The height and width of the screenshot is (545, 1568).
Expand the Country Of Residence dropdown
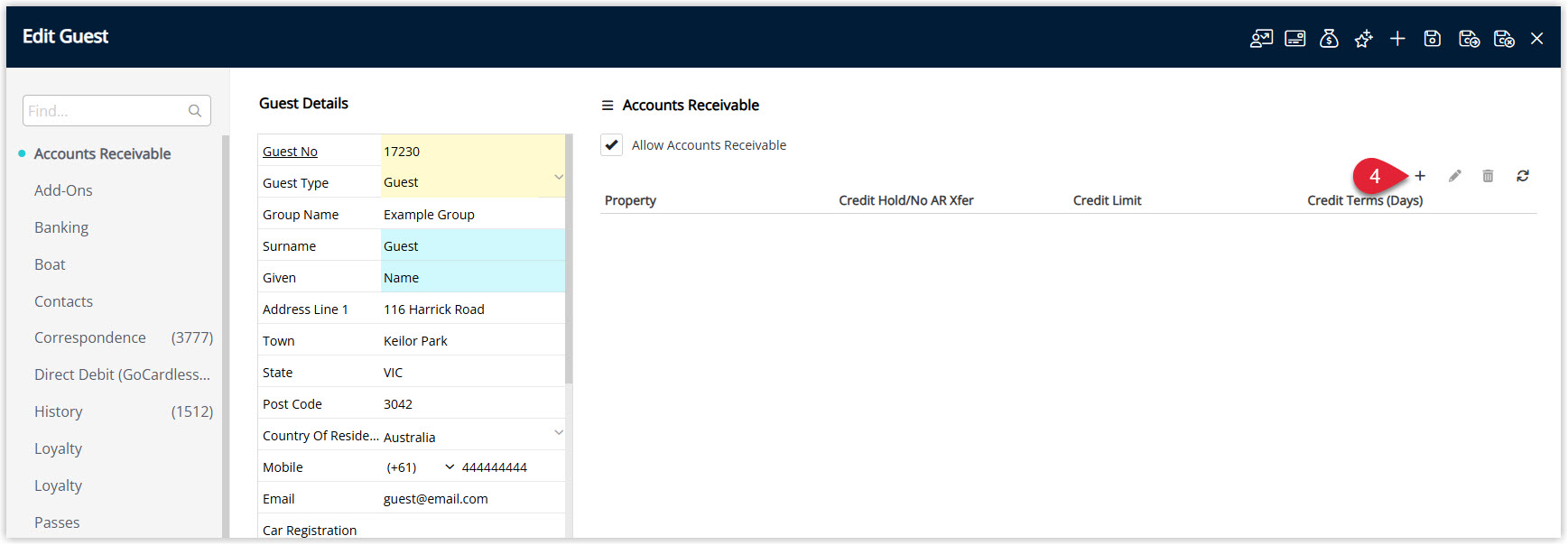click(x=559, y=432)
